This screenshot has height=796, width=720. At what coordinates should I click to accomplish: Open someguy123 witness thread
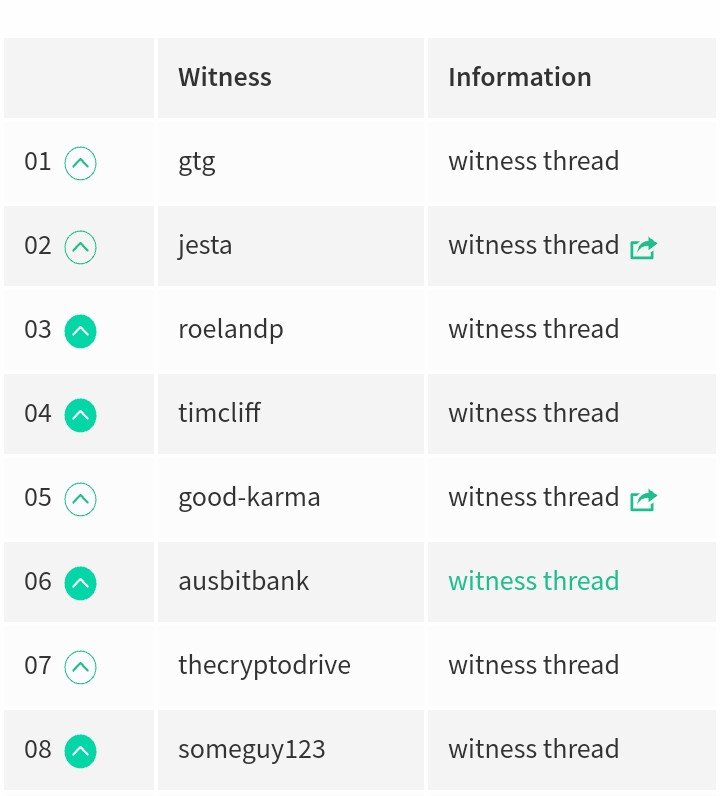click(x=533, y=749)
